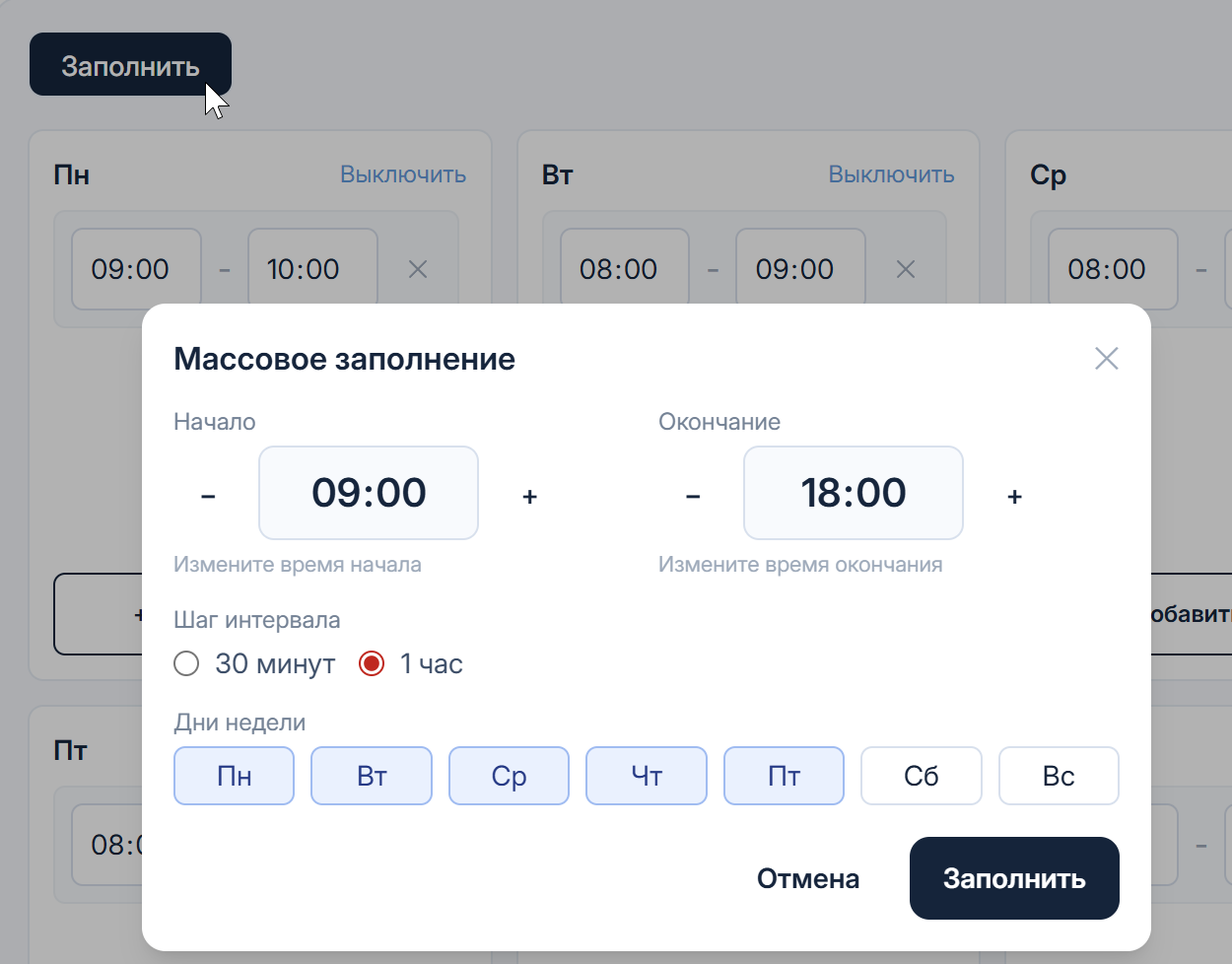The width and height of the screenshot is (1232, 964).
Task: Click Выключить link for Monday
Action: coord(403,174)
